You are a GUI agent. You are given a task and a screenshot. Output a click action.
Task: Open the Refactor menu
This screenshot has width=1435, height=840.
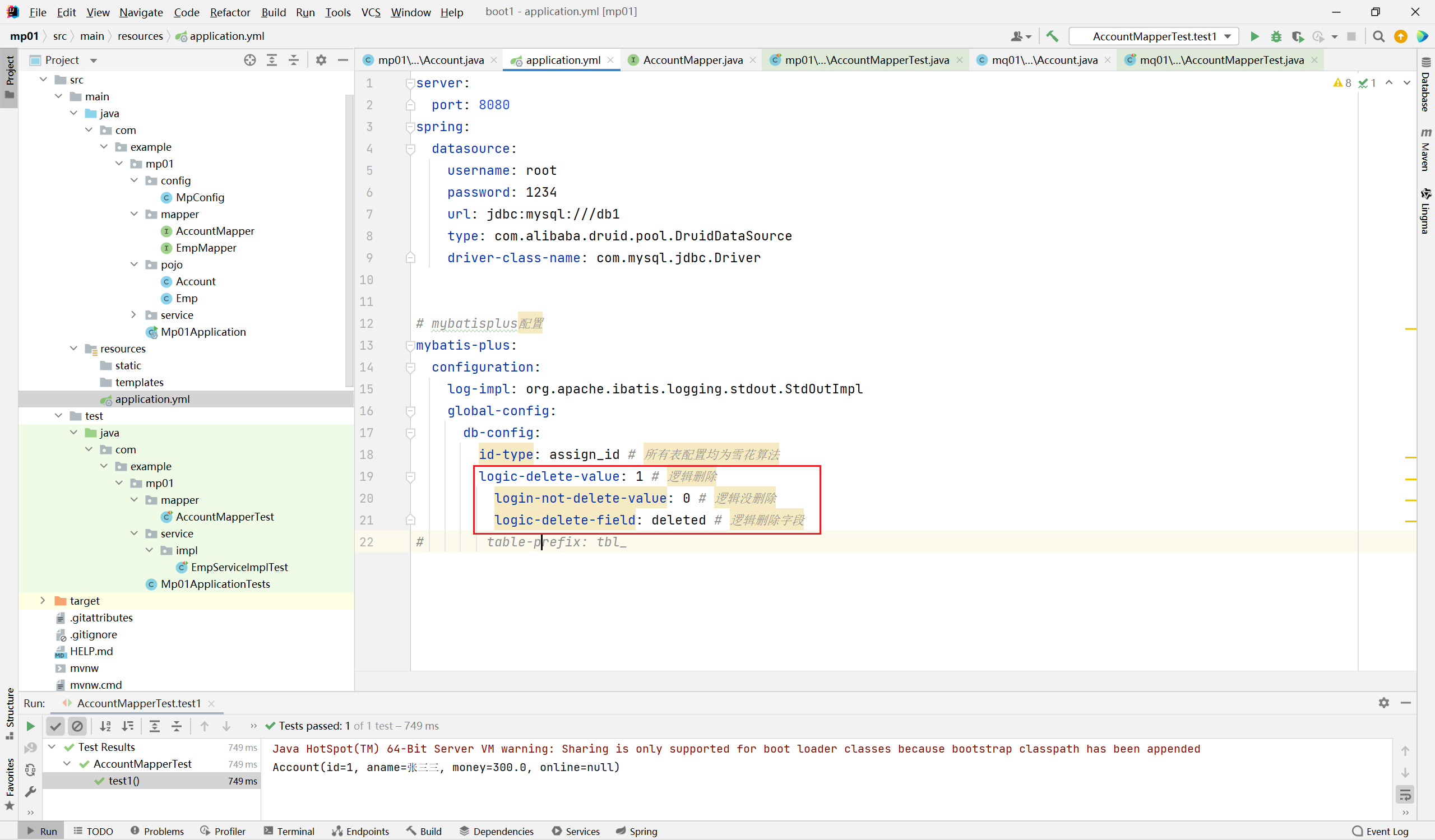(x=229, y=12)
